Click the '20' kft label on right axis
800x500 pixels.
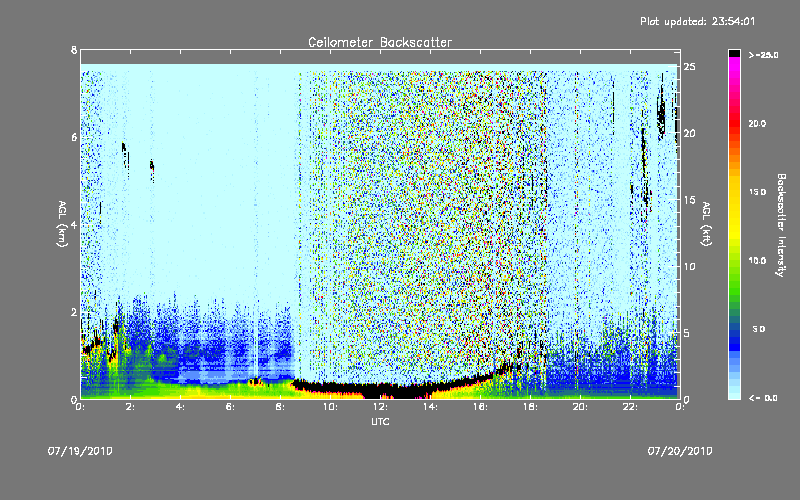[689, 133]
